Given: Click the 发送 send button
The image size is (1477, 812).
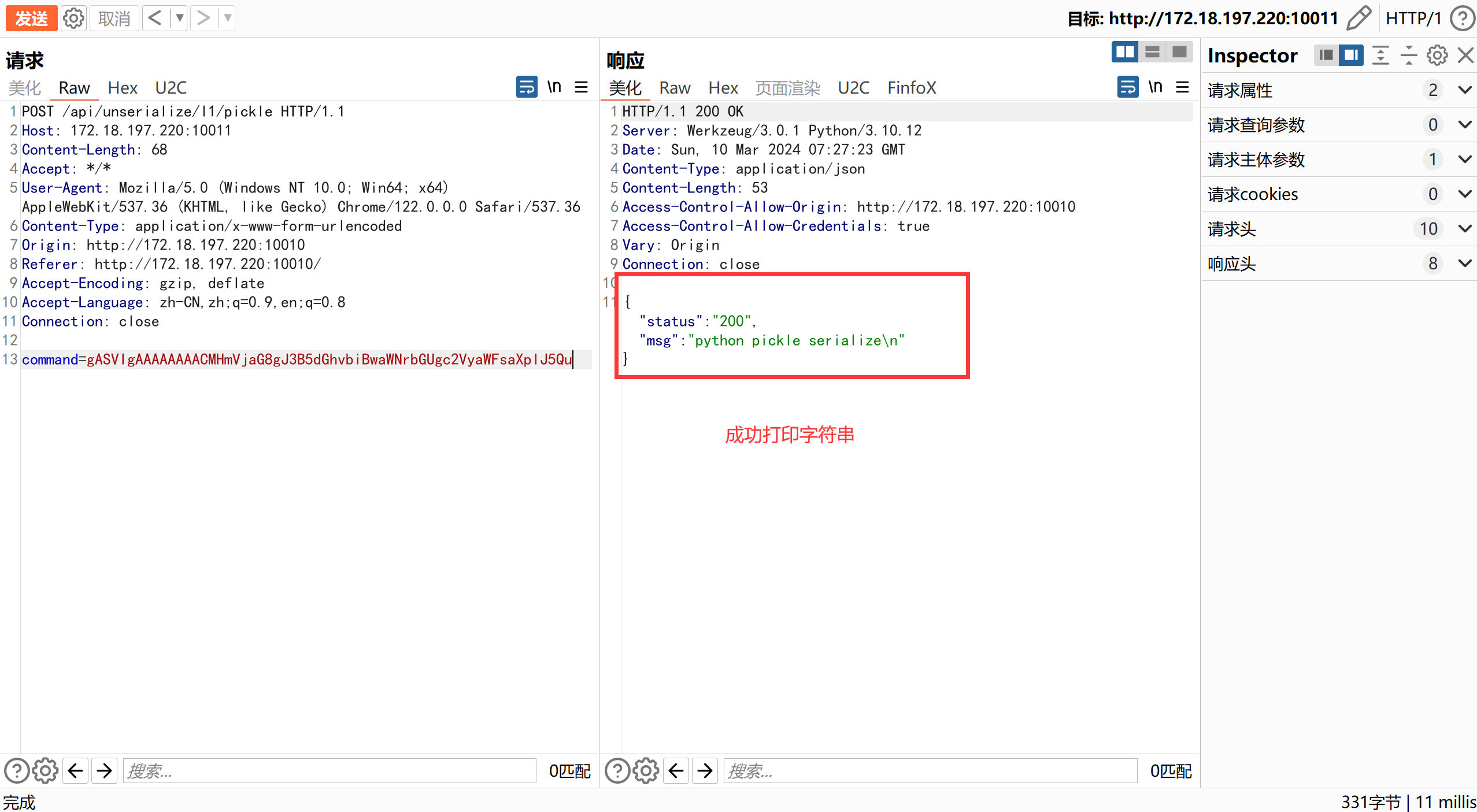Looking at the screenshot, I should tap(31, 18).
